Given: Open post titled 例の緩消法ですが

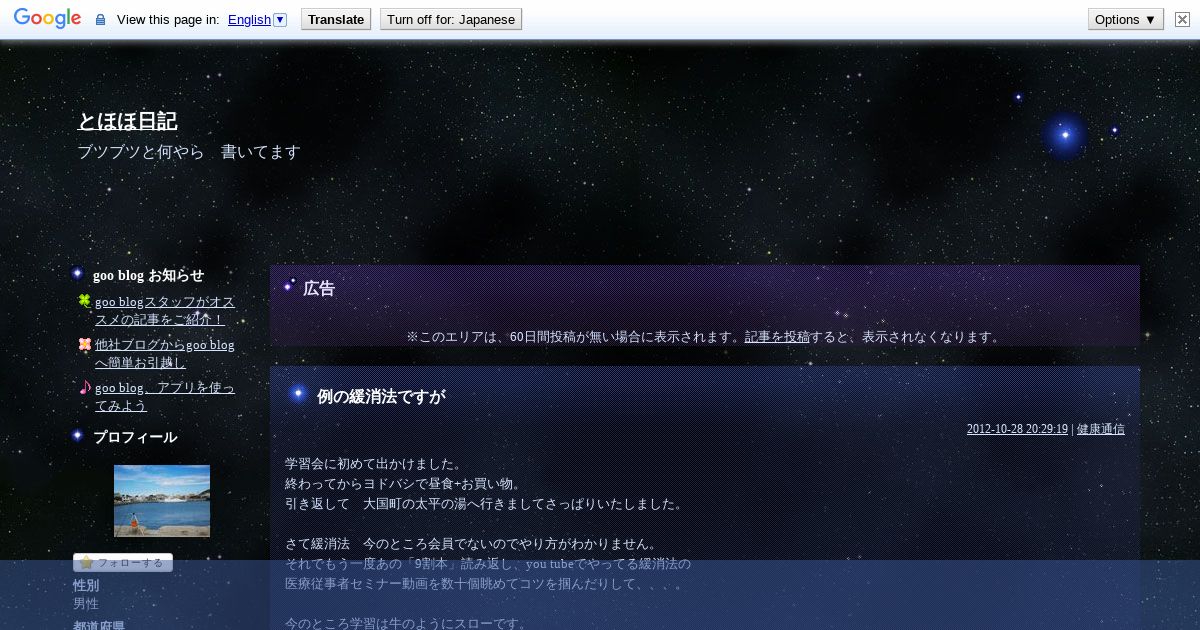Looking at the screenshot, I should [381, 397].
